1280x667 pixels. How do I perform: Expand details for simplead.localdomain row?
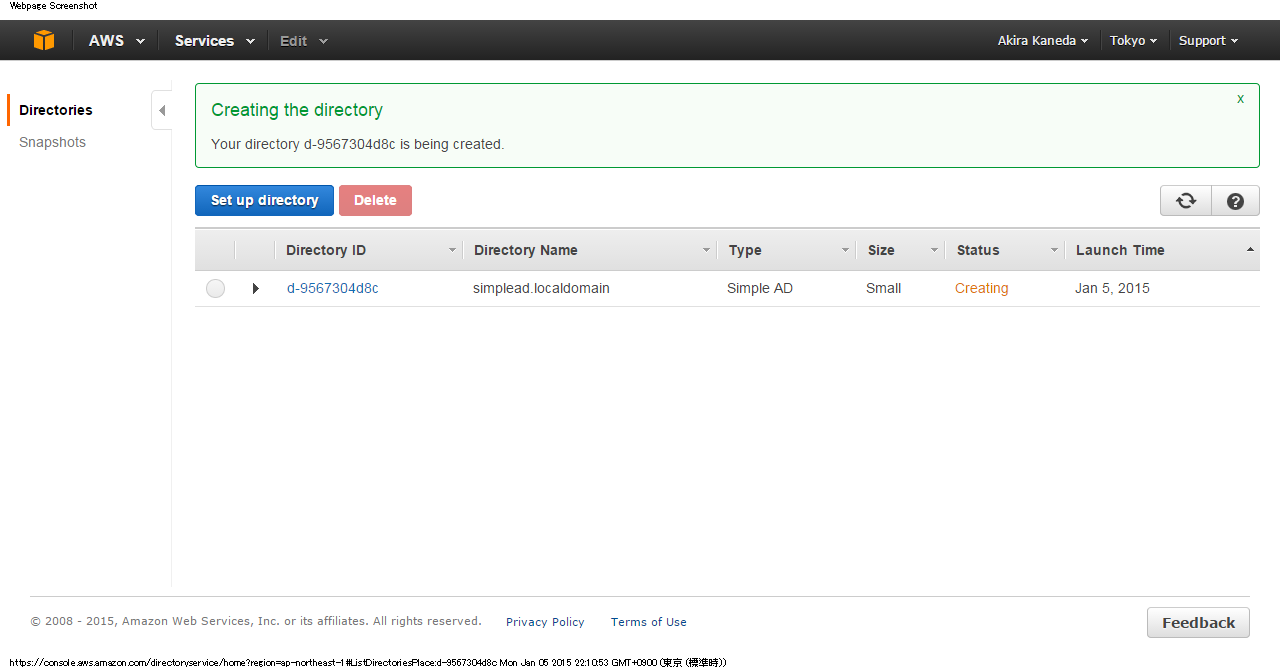point(256,289)
